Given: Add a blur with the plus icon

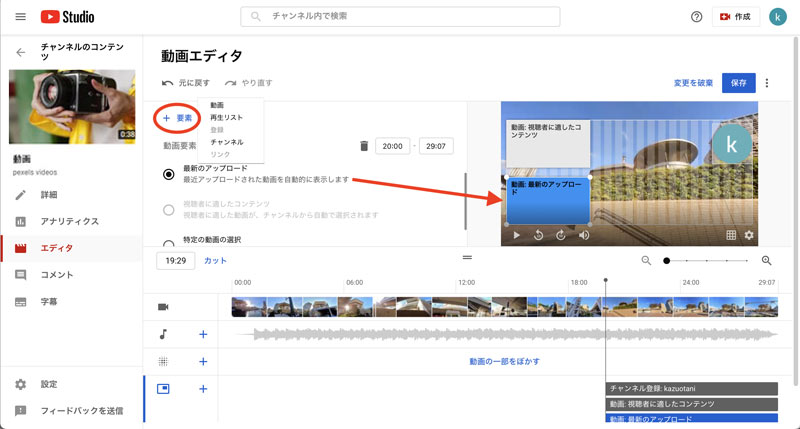Looking at the screenshot, I should click(203, 362).
